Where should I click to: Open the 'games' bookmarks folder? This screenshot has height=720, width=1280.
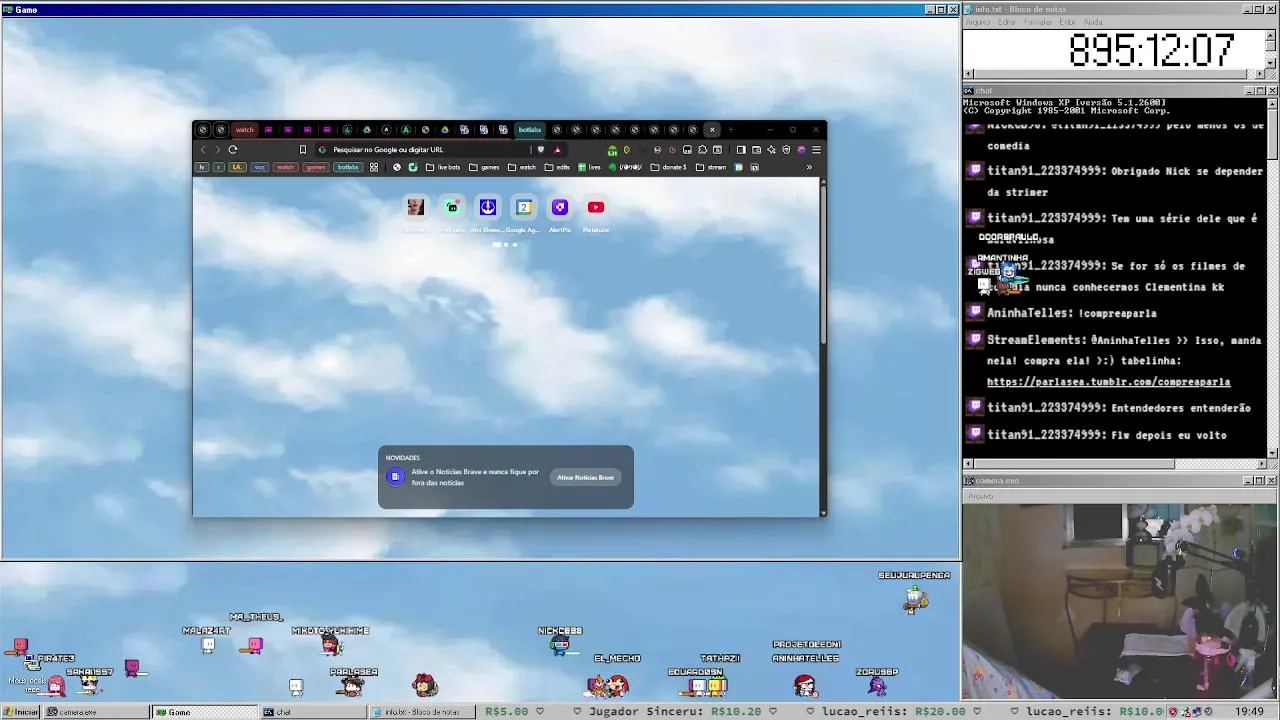484,167
